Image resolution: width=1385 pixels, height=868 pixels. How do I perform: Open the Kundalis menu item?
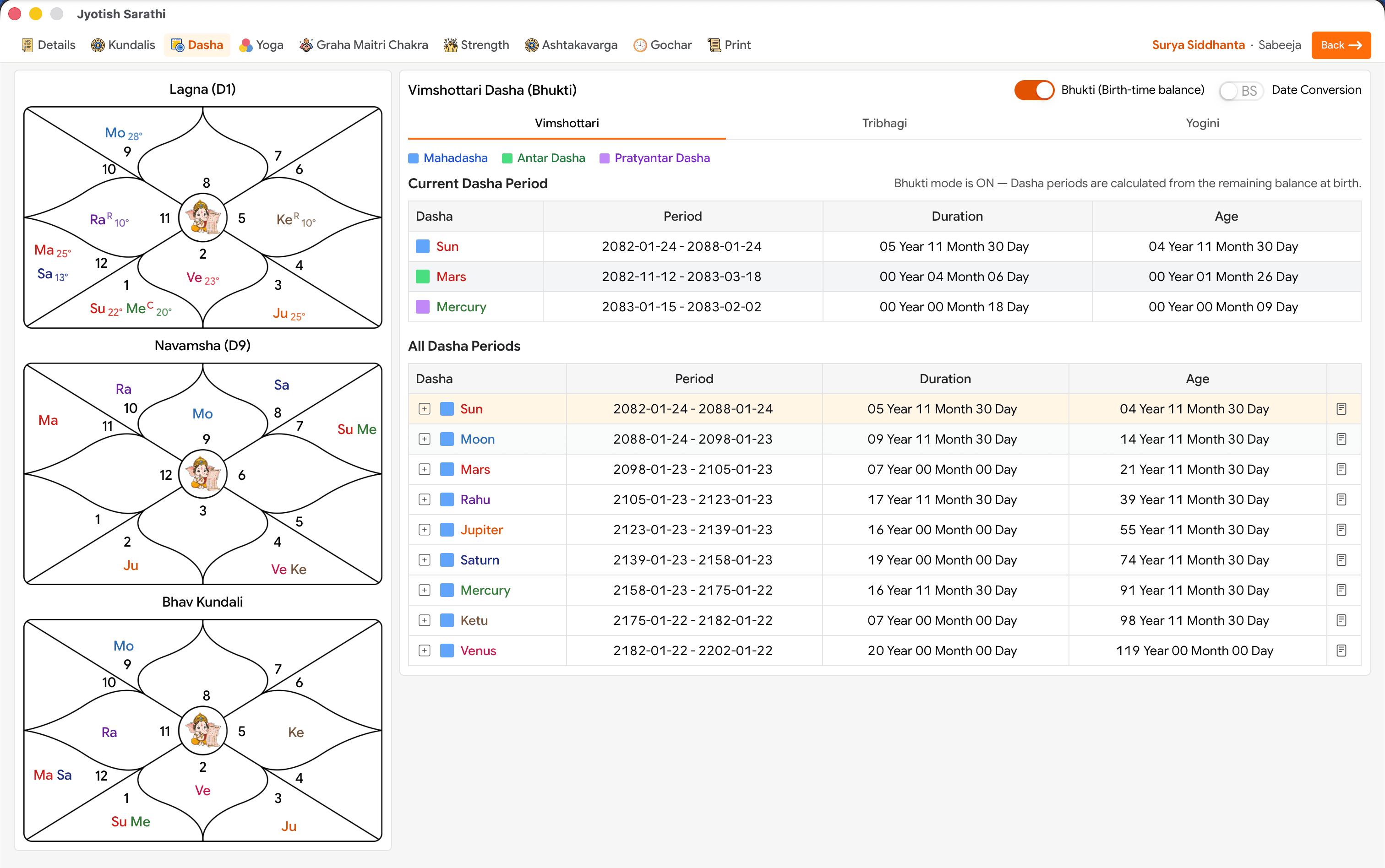click(x=123, y=45)
